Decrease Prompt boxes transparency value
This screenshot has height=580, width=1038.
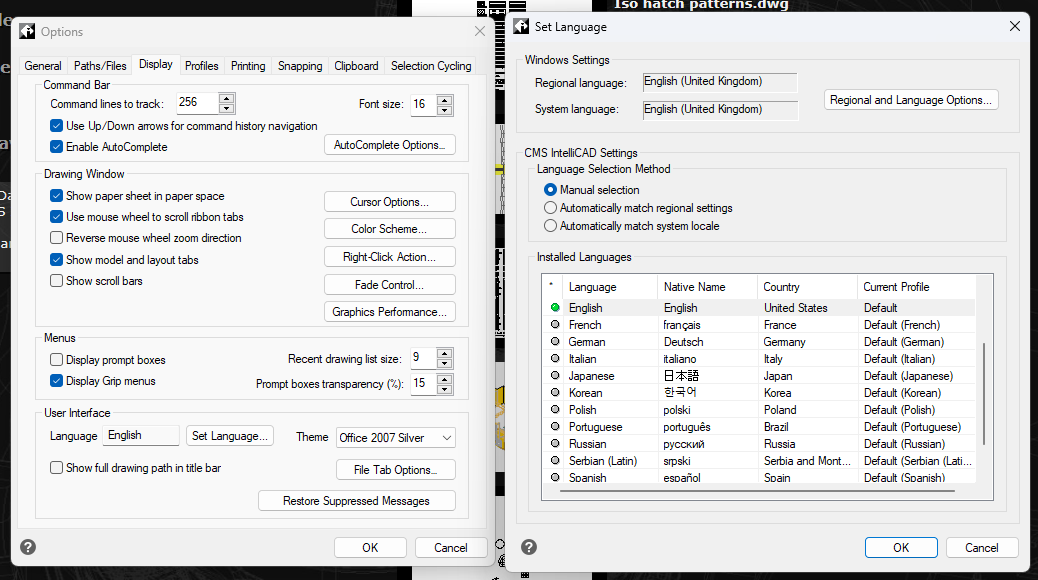pos(445,389)
